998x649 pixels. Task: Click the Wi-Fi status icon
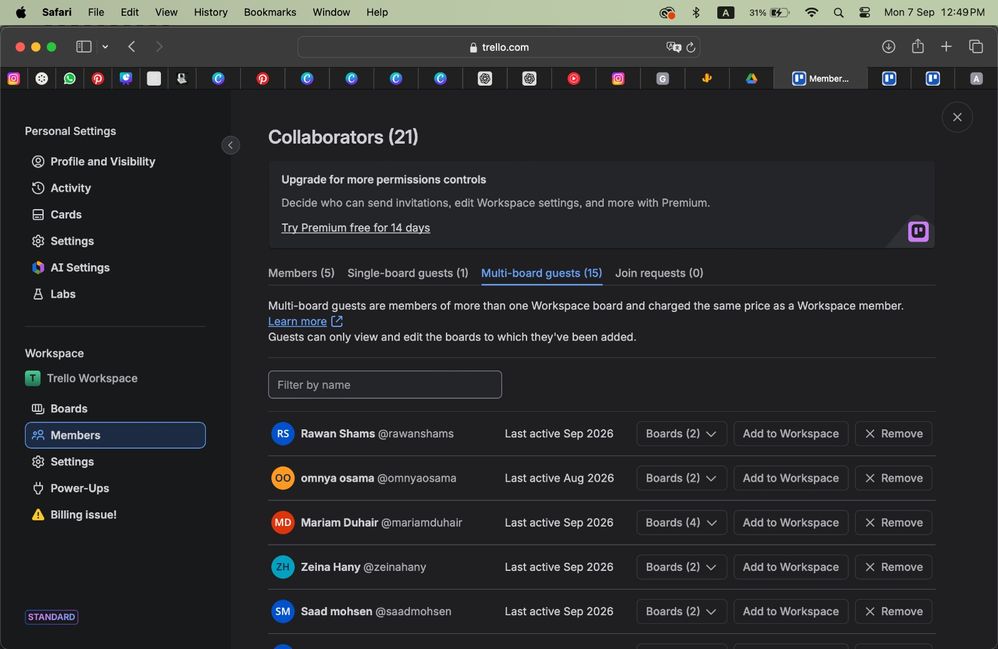coord(811,12)
